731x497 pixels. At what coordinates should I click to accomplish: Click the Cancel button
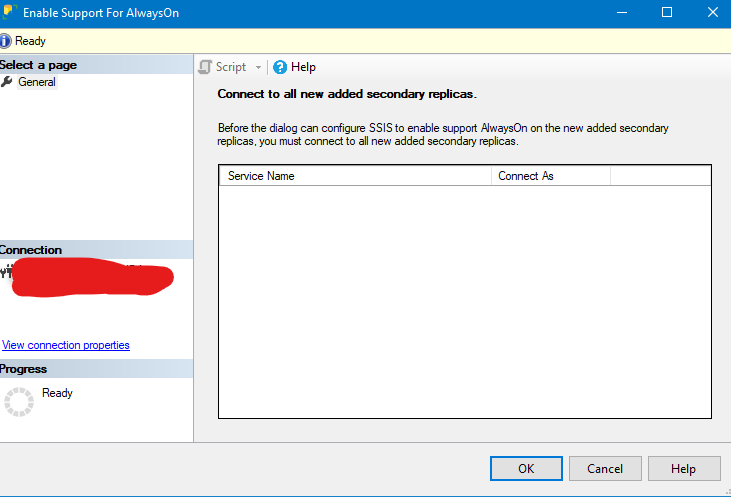[x=605, y=468]
